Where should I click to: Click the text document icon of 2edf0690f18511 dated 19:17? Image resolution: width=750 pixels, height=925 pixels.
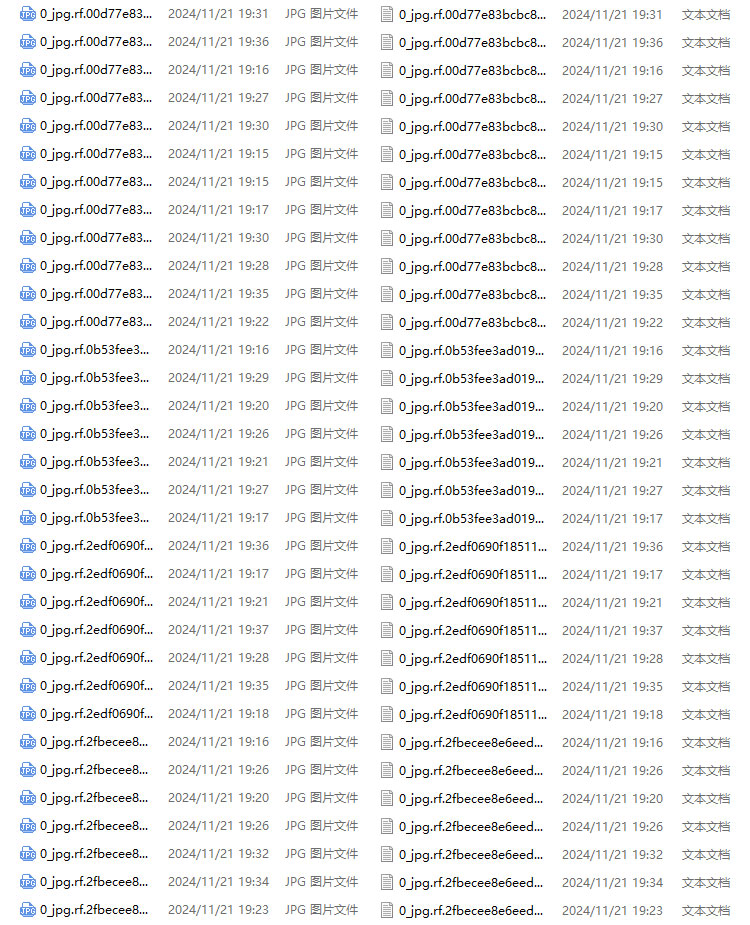pyautogui.click(x=387, y=575)
